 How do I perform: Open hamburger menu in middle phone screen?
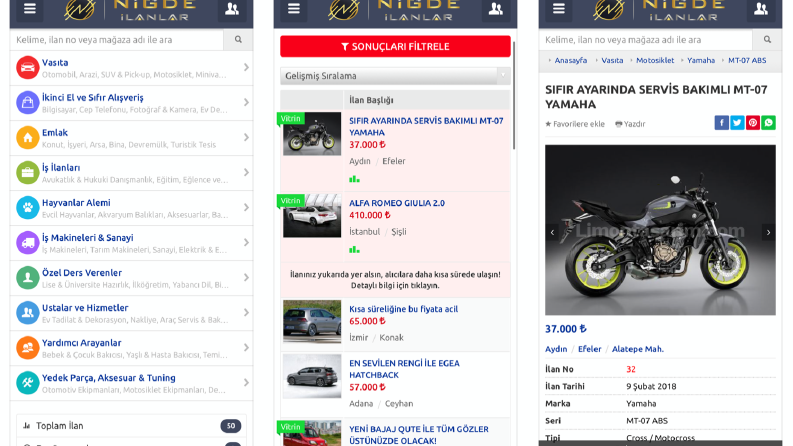pos(294,9)
